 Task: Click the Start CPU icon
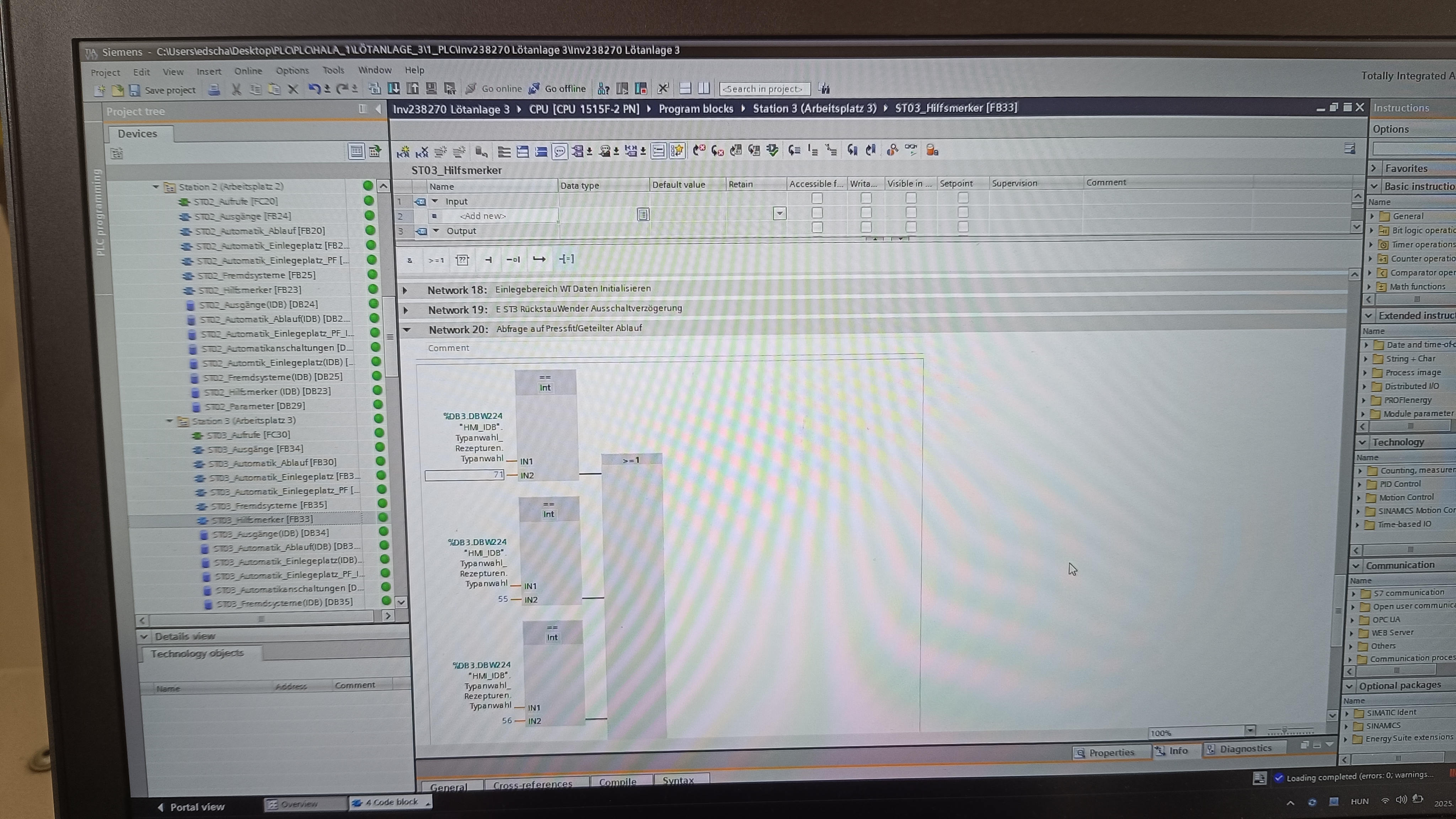click(x=622, y=89)
